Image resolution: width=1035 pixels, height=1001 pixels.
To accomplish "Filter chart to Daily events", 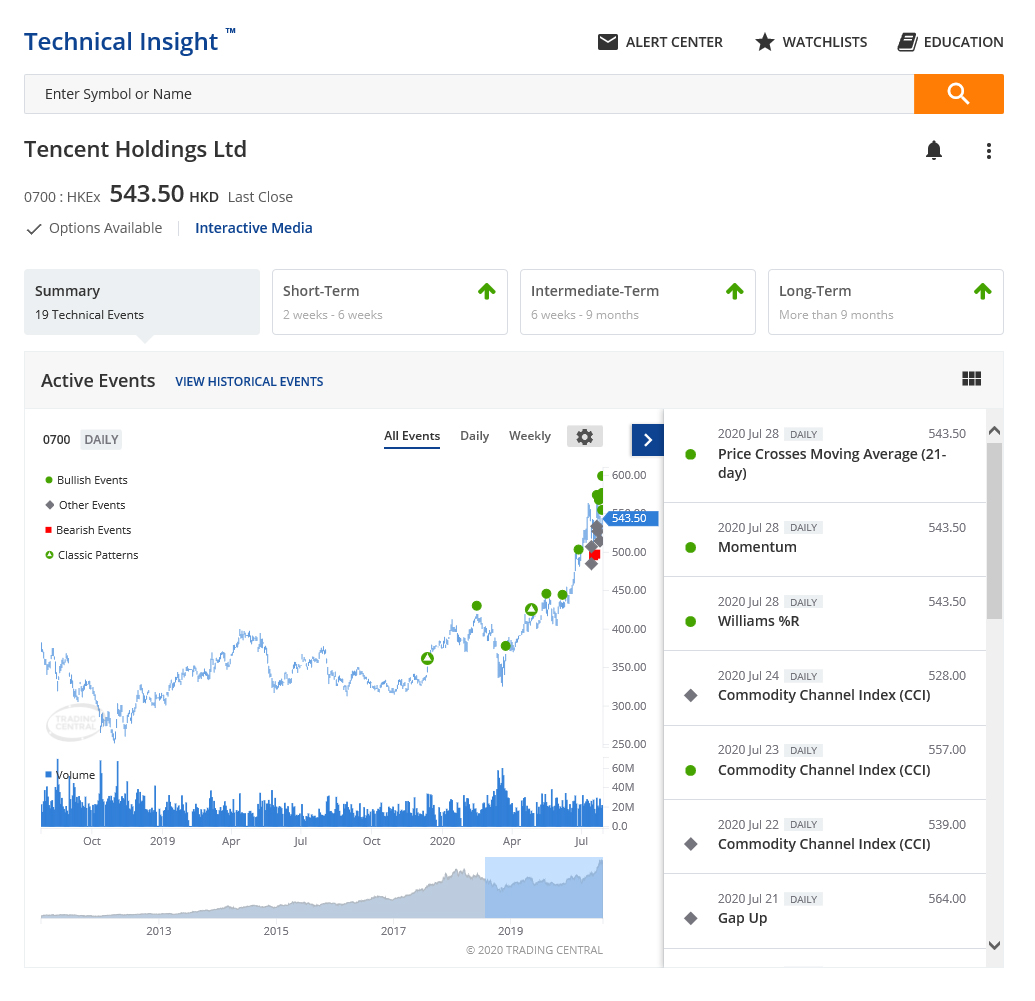I will click(475, 436).
